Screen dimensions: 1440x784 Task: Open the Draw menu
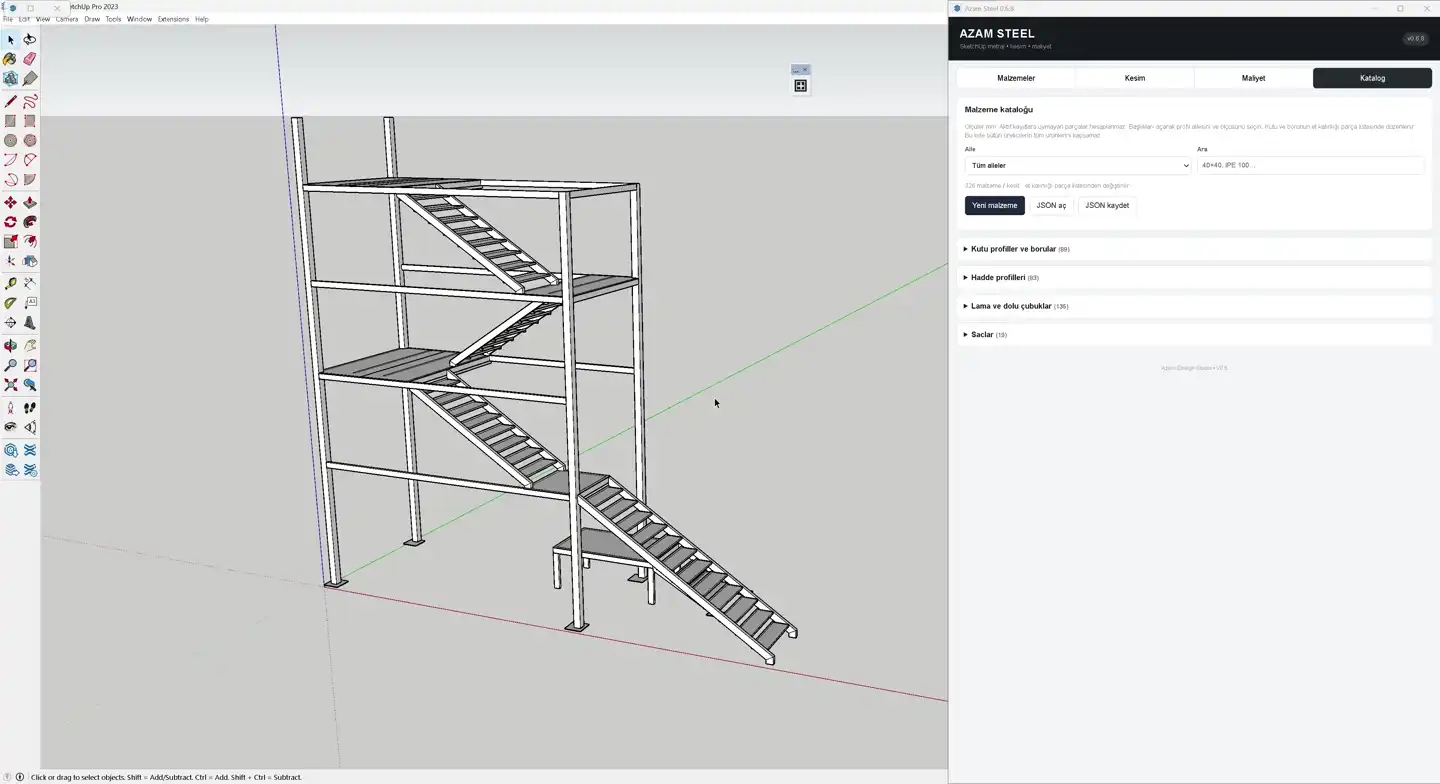point(92,19)
